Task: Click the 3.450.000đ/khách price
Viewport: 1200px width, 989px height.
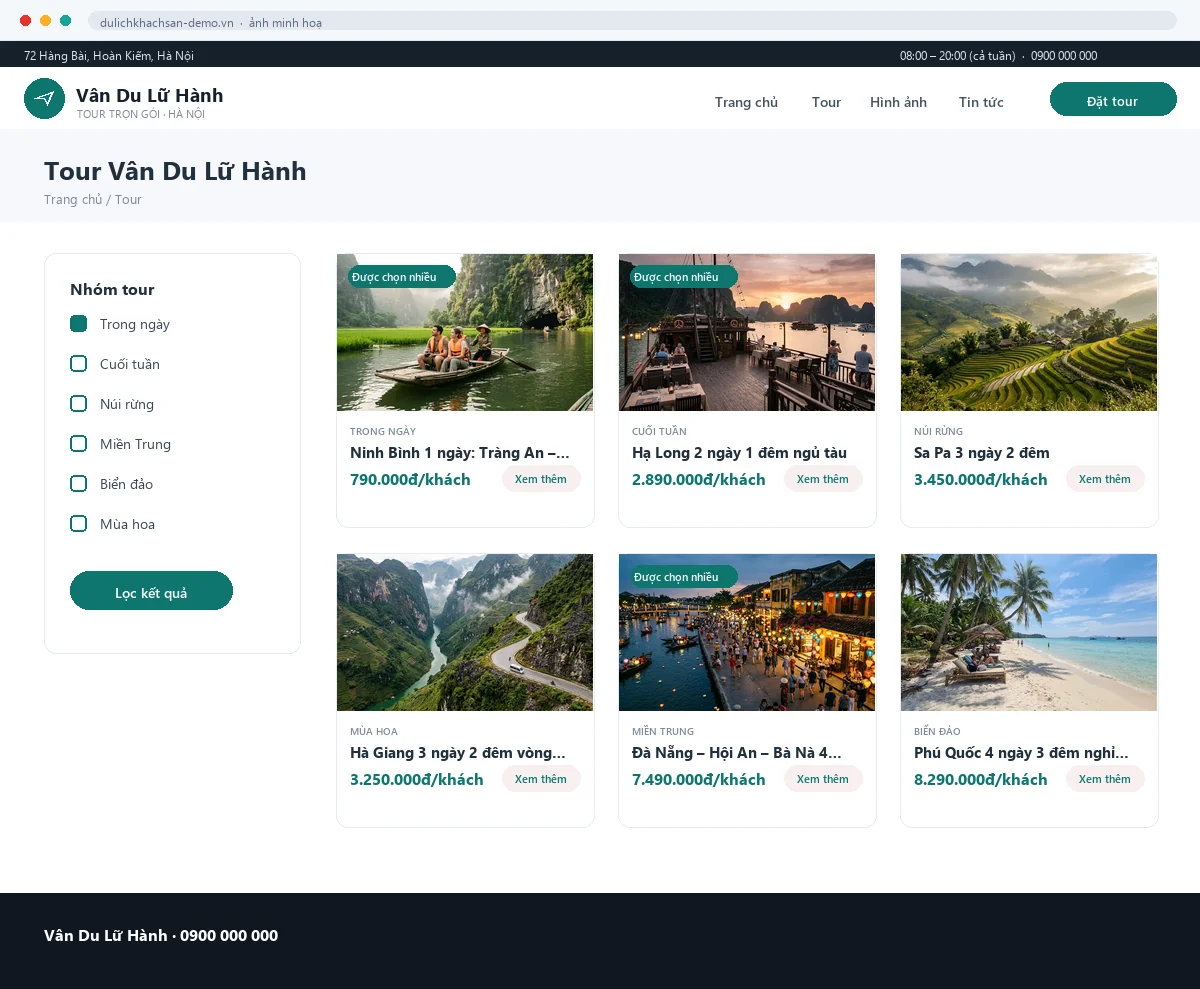Action: 981,480
